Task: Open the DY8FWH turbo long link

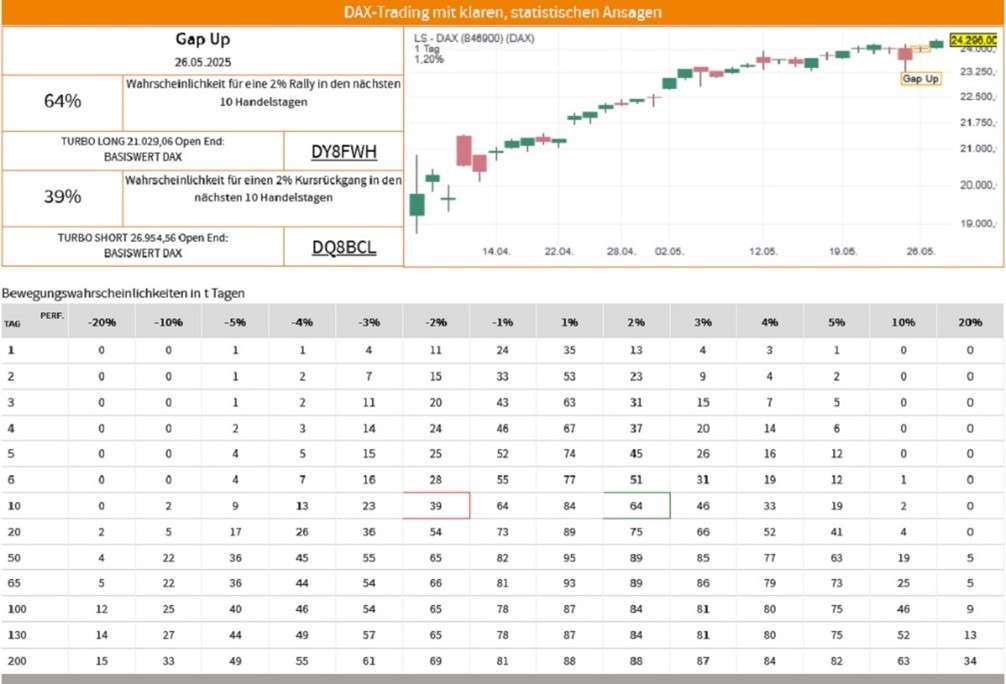Action: tap(344, 151)
